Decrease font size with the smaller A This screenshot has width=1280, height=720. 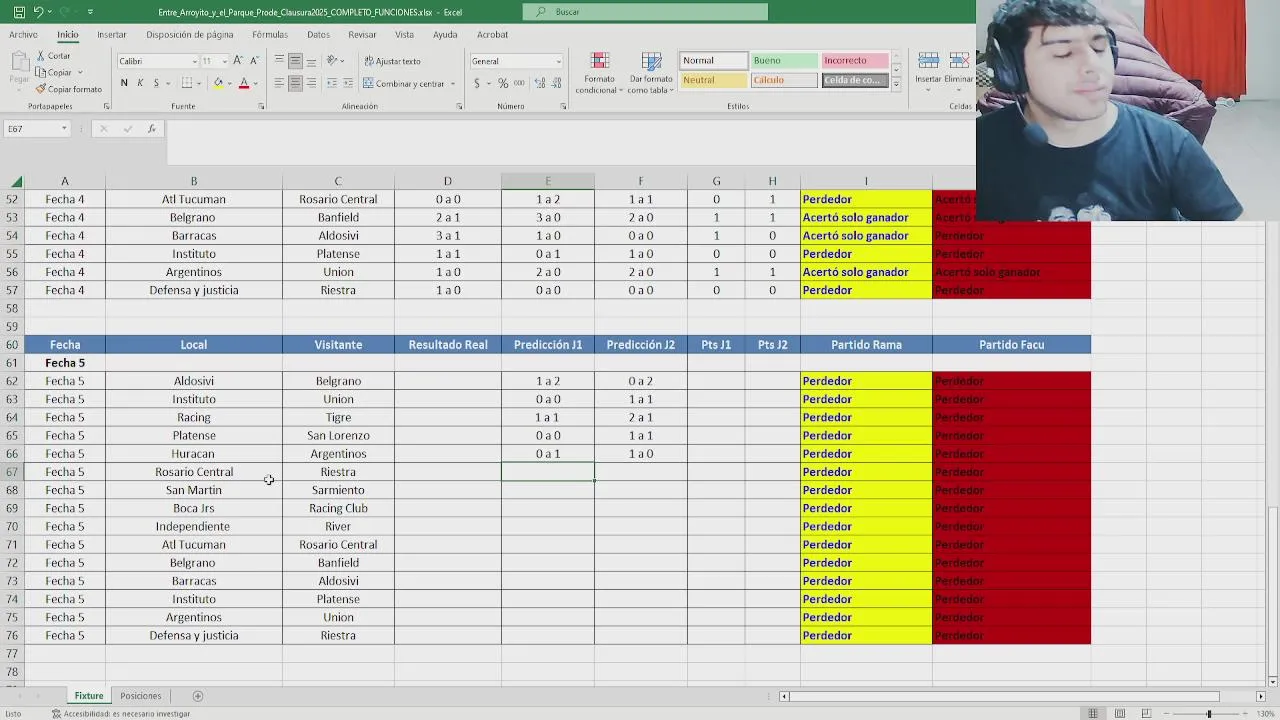(x=254, y=61)
